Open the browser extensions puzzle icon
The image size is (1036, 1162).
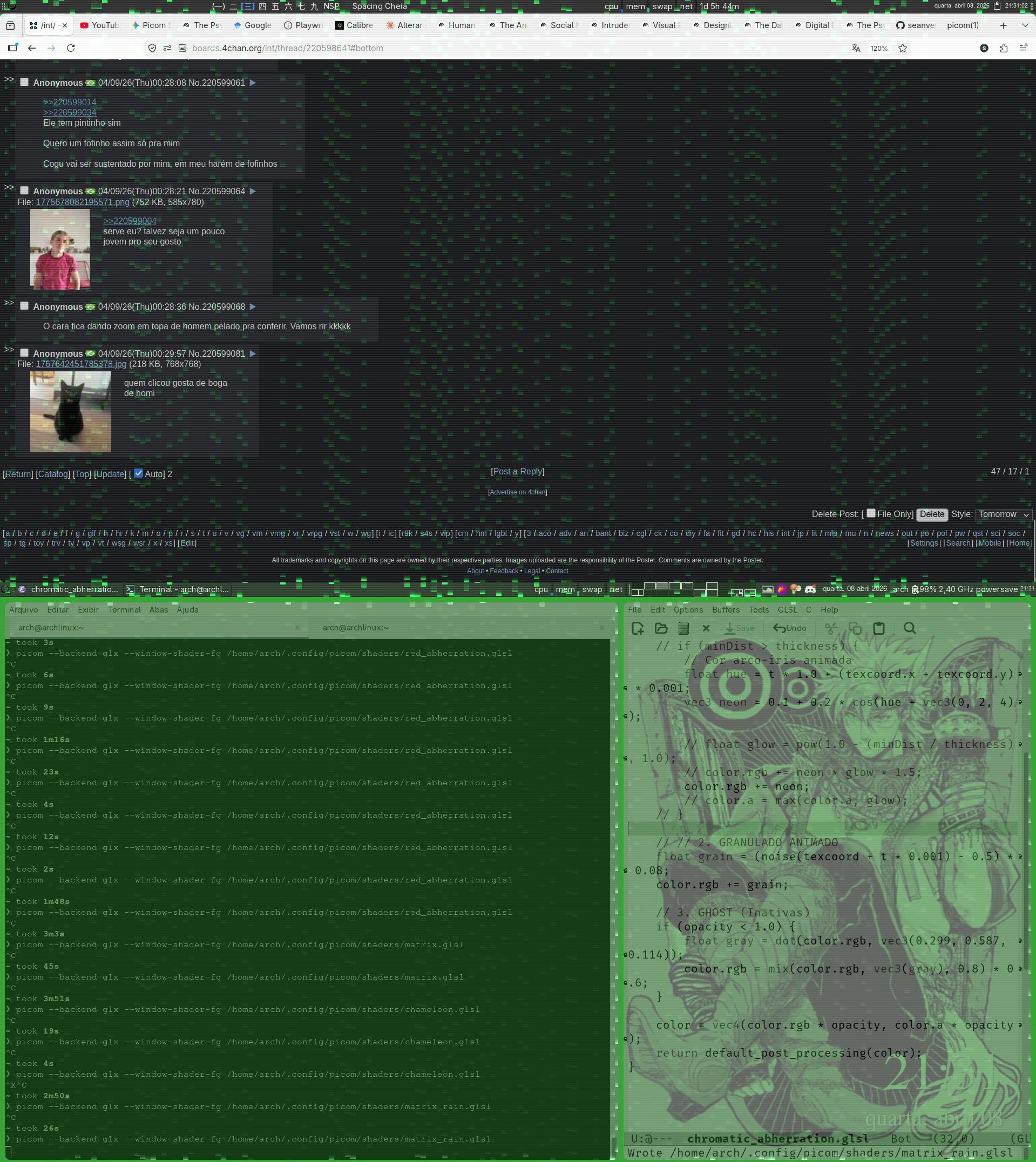[1004, 49]
